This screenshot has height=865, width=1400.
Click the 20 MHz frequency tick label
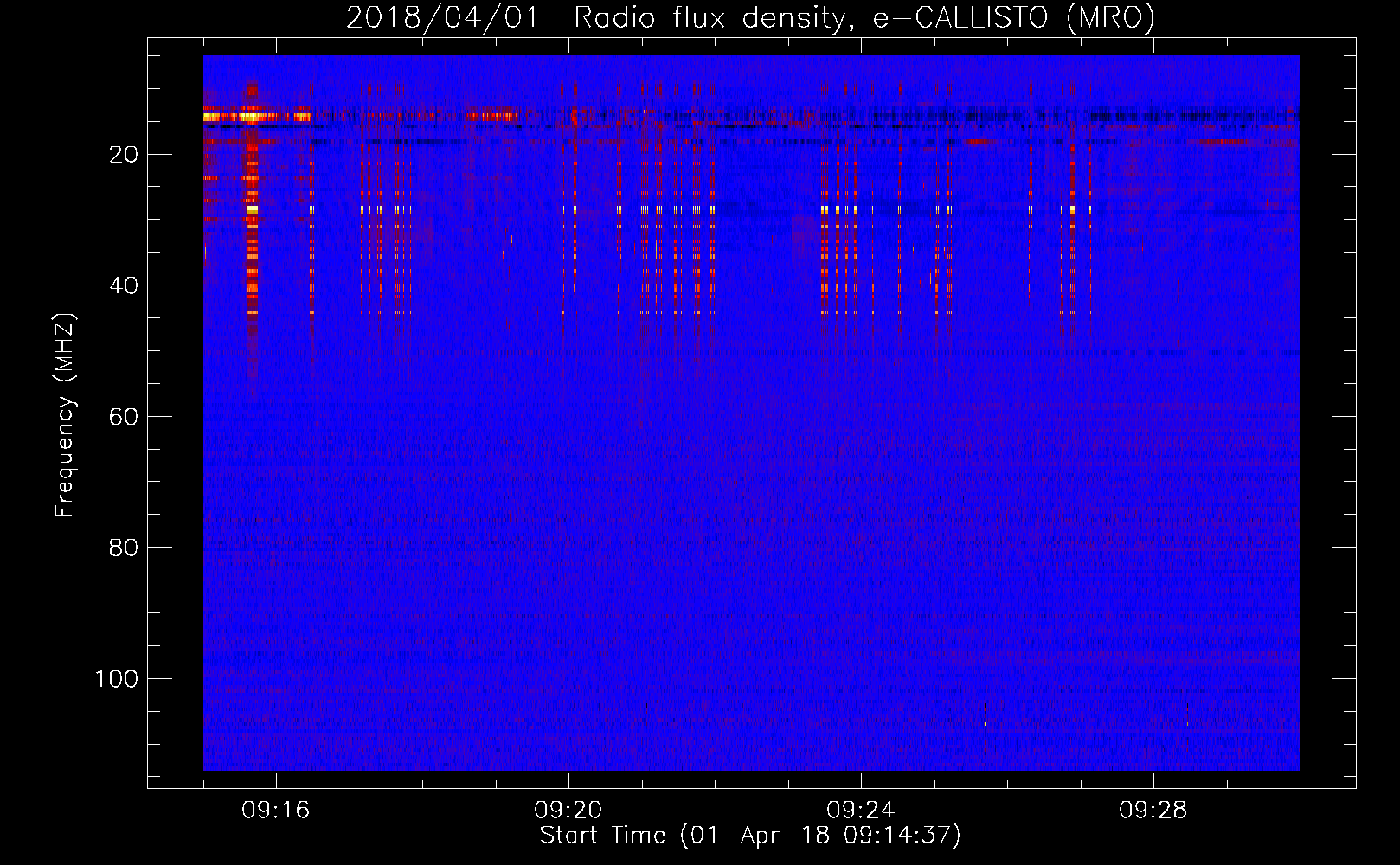[x=124, y=155]
